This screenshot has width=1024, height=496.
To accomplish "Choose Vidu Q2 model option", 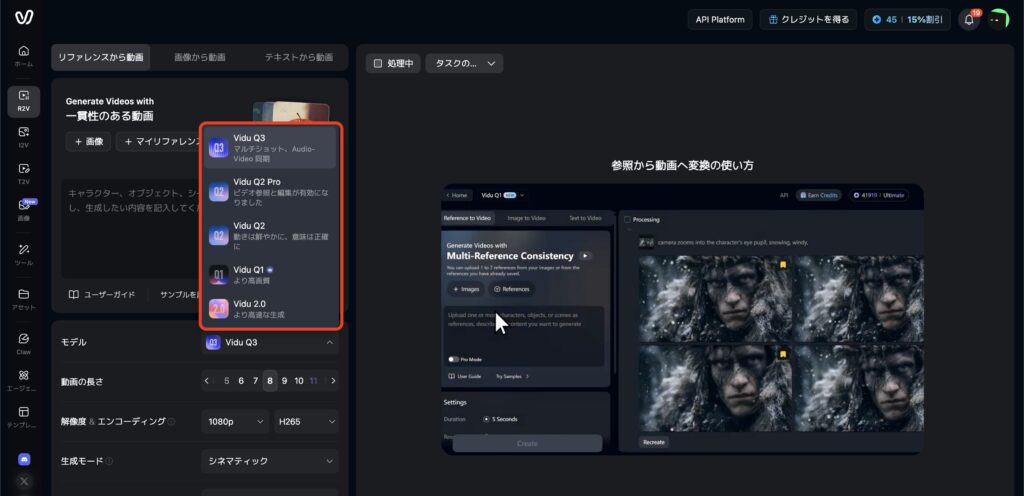I will (x=270, y=236).
